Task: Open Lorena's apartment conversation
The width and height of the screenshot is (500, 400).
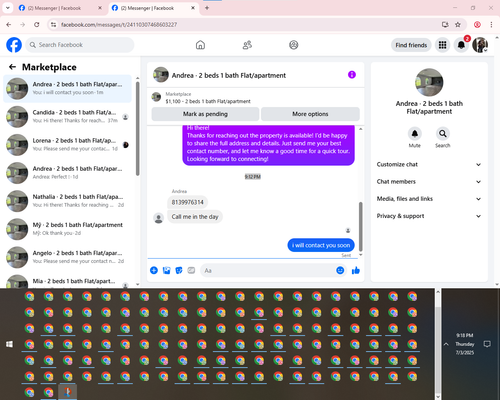Action: pyautogui.click(x=67, y=145)
